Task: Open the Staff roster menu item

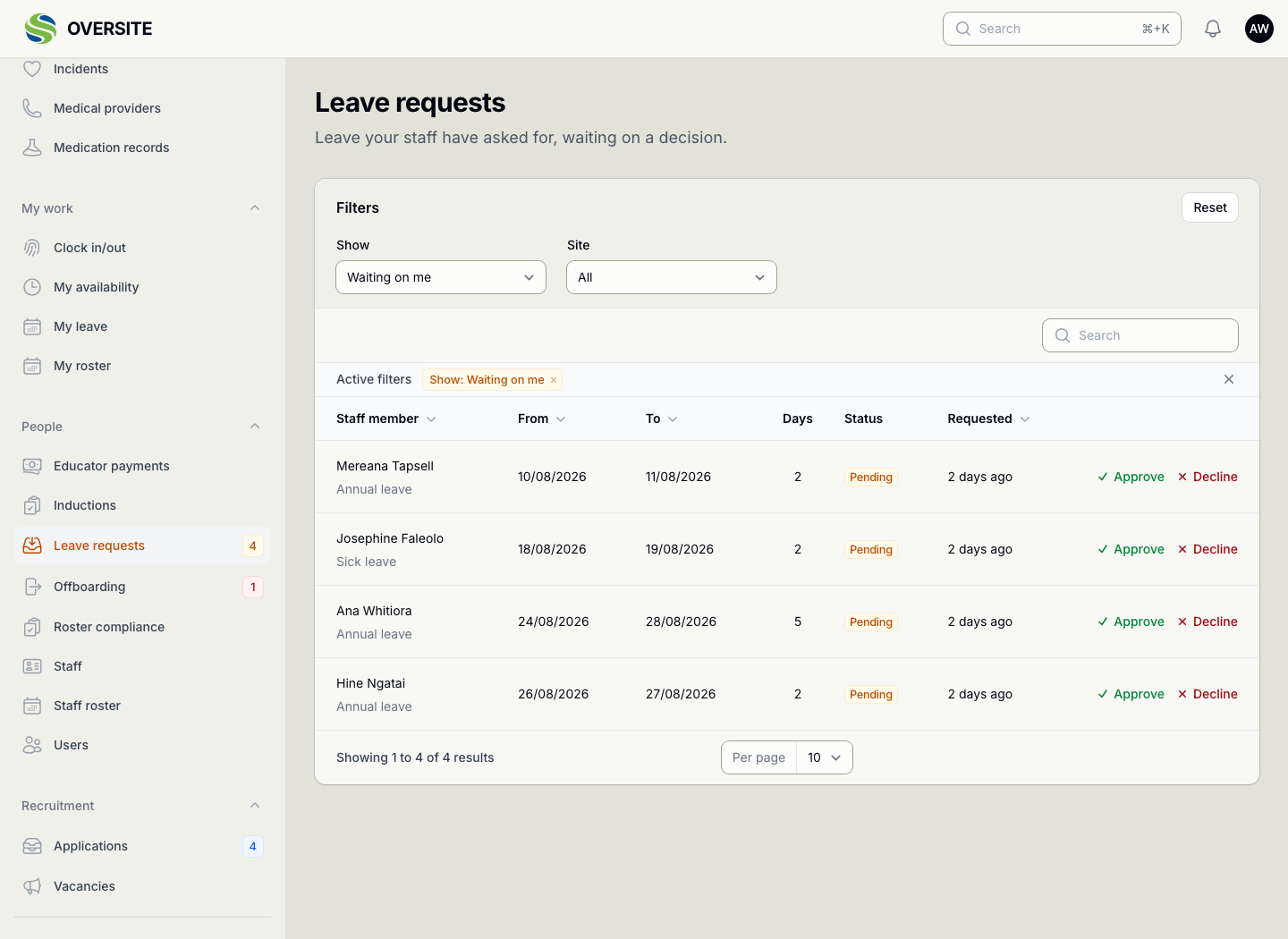Action: [x=142, y=706]
